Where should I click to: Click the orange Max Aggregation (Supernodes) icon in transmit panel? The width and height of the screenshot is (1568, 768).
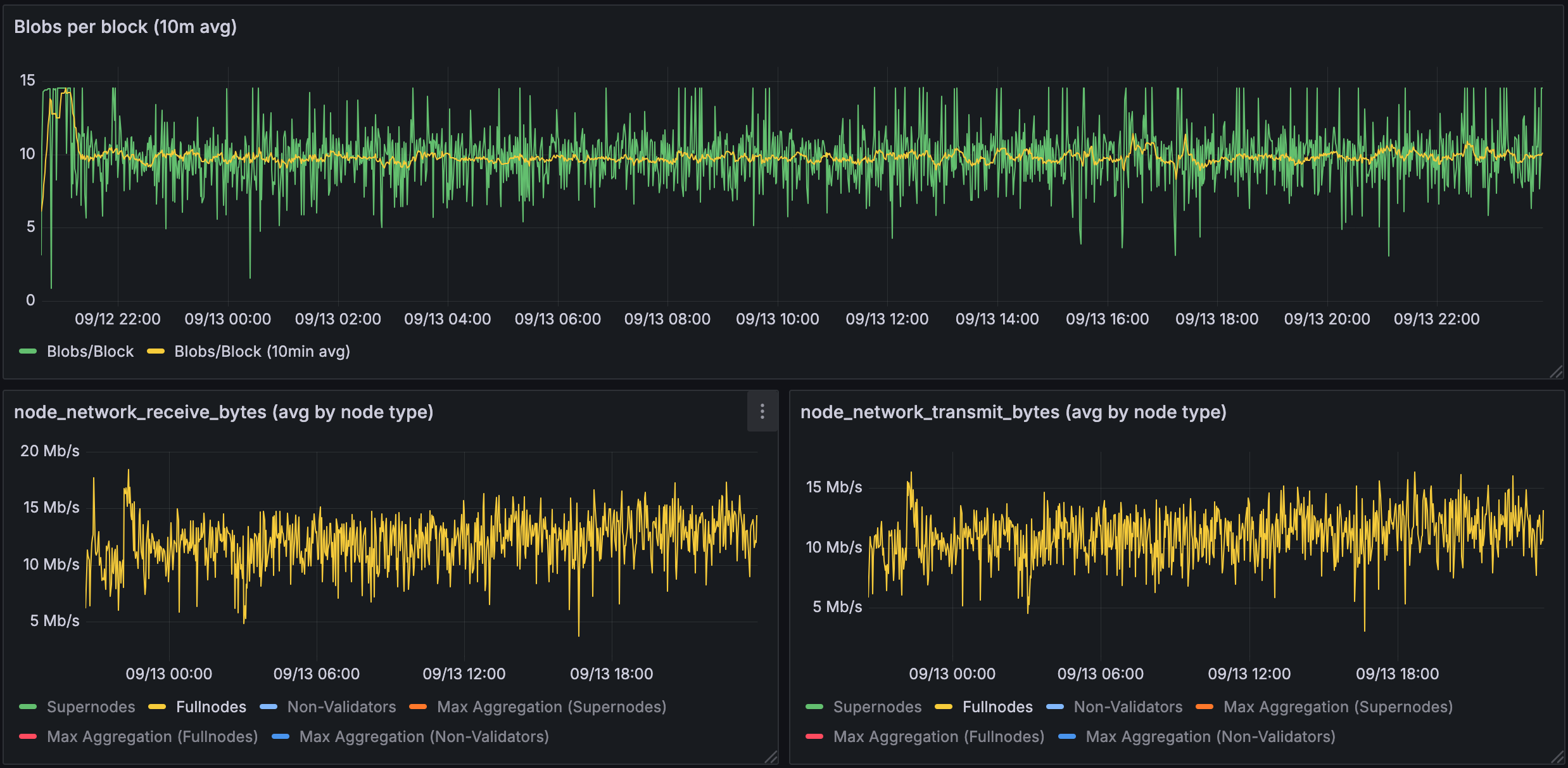tap(1205, 707)
